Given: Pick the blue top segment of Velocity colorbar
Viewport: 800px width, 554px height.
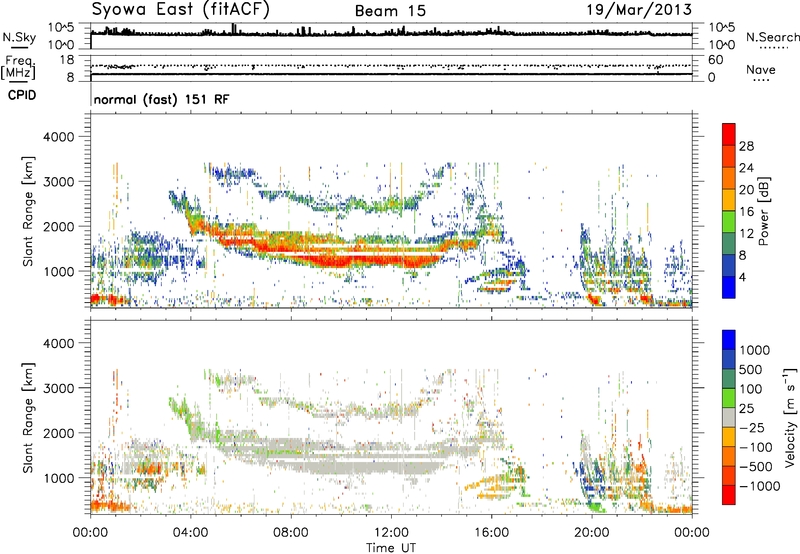Looking at the screenshot, I should 729,340.
